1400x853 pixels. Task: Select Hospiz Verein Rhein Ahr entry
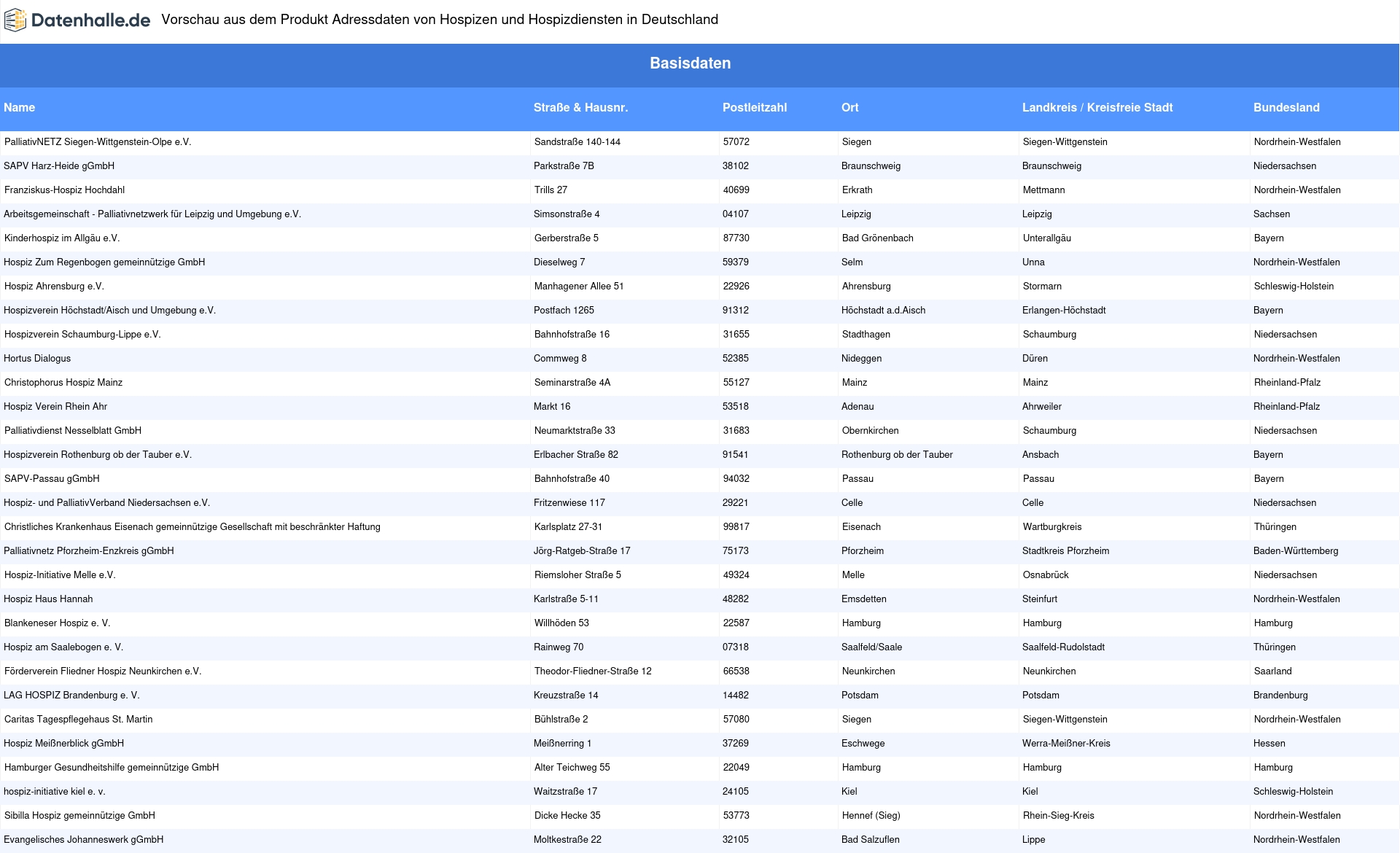[x=55, y=407]
